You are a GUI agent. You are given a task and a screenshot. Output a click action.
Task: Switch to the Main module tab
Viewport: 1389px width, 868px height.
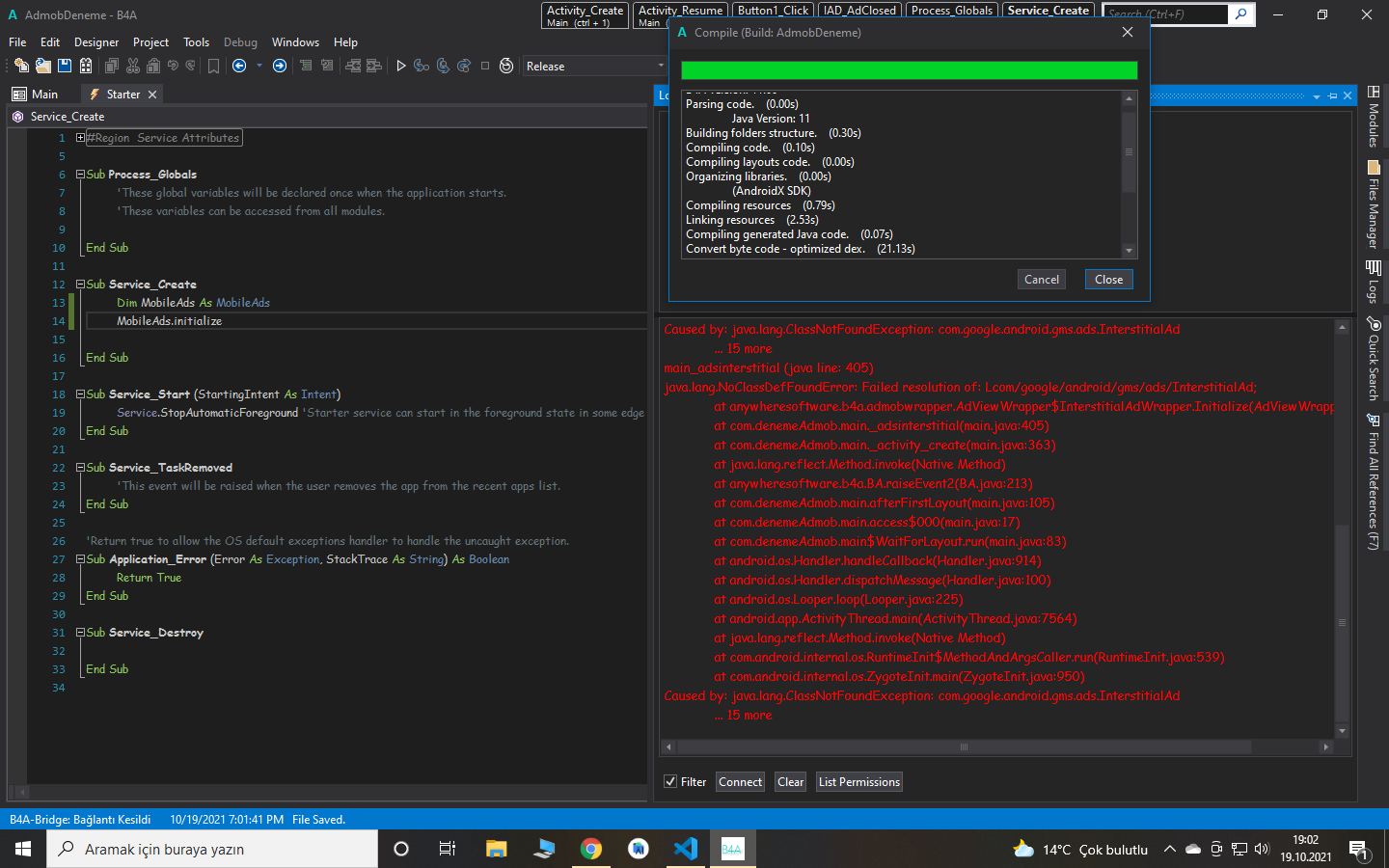click(x=36, y=94)
